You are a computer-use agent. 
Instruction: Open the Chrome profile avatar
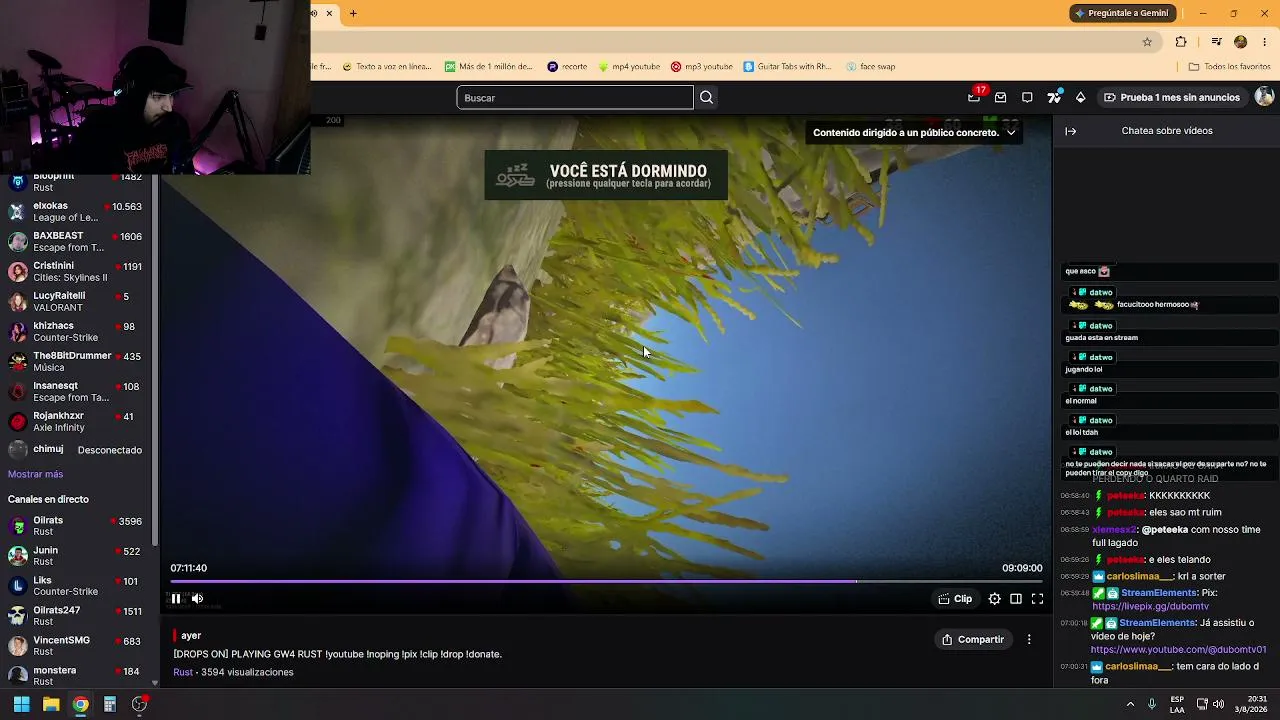click(x=1241, y=42)
